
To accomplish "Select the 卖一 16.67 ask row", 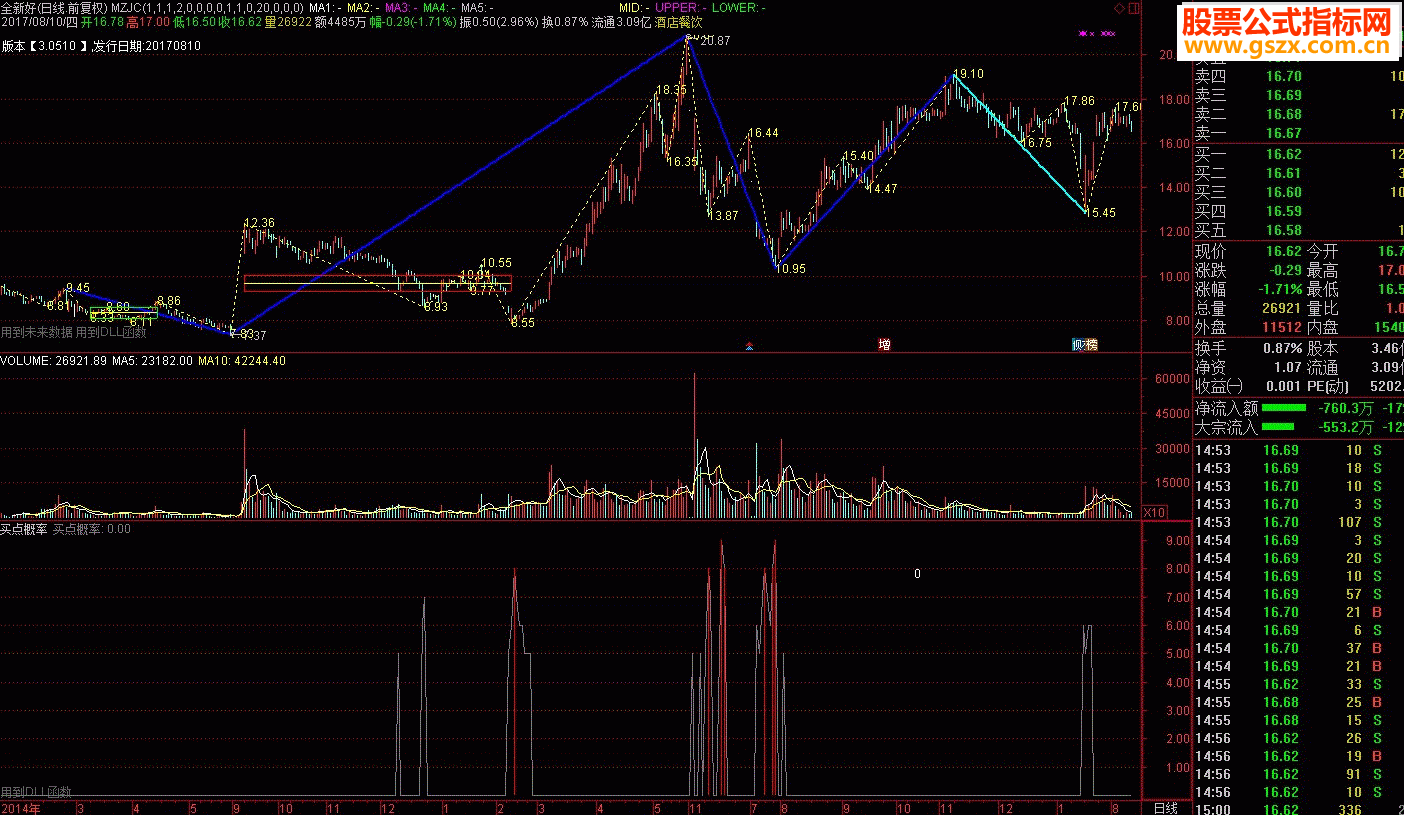I will coord(1298,133).
